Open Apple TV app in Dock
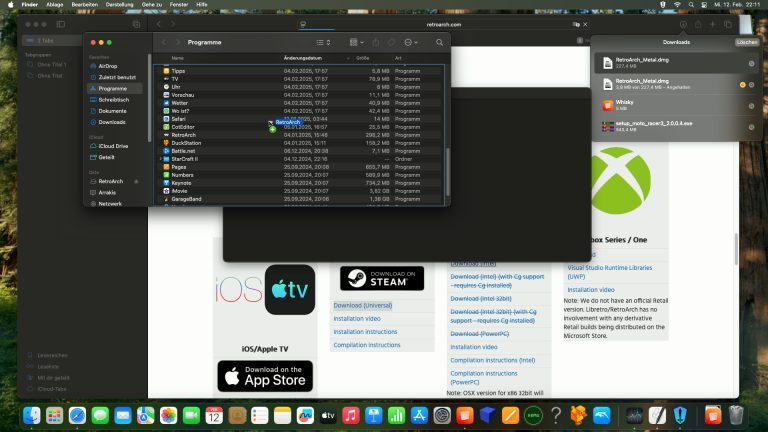 [x=328, y=415]
